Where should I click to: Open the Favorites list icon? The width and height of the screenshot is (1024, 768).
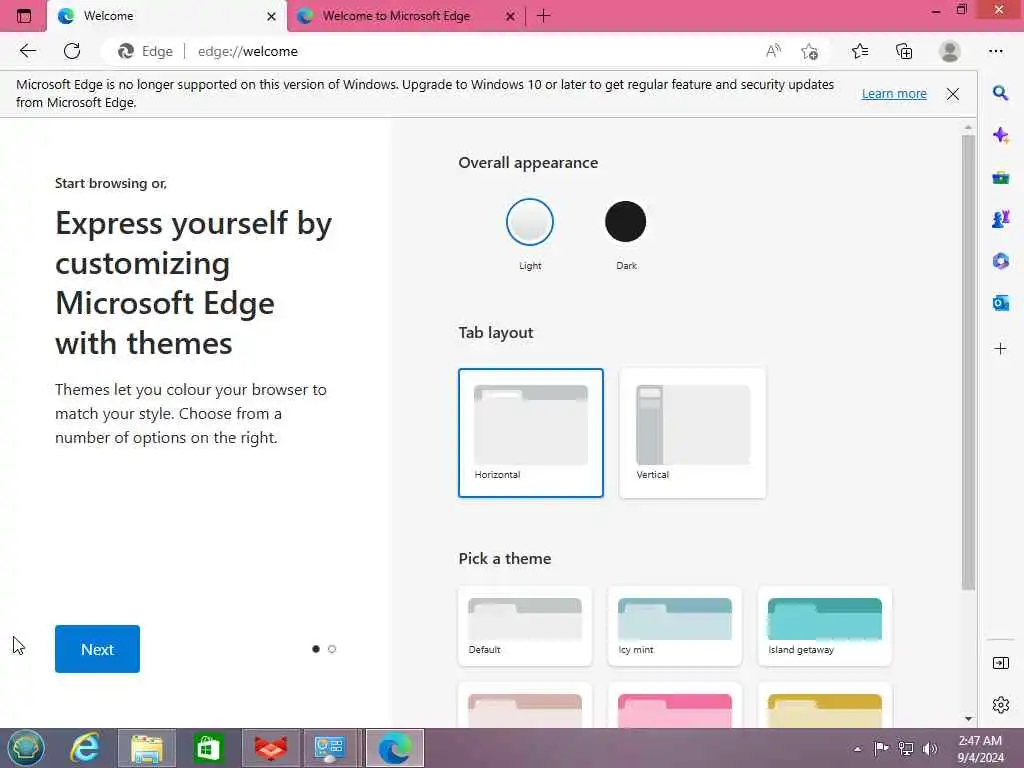[x=860, y=51]
